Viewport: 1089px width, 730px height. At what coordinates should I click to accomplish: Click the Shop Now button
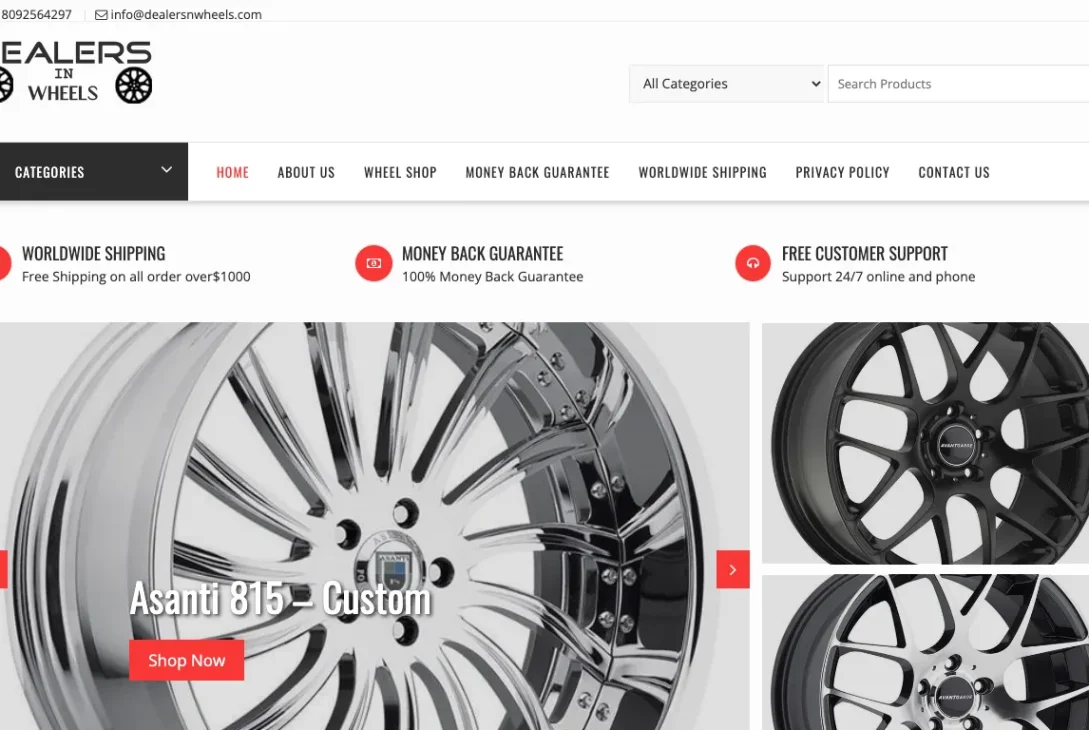(186, 660)
